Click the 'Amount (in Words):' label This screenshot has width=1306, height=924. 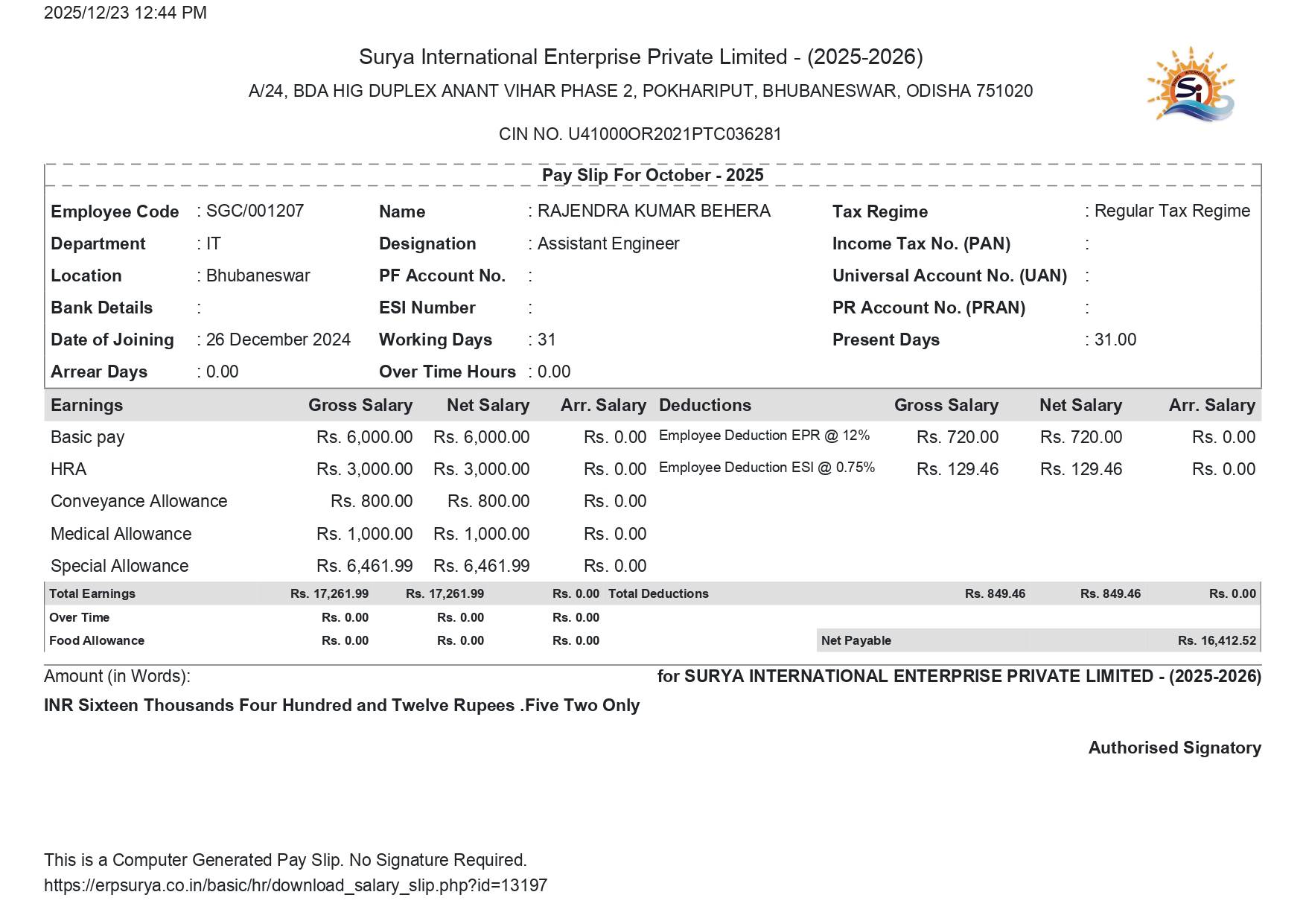click(x=117, y=676)
